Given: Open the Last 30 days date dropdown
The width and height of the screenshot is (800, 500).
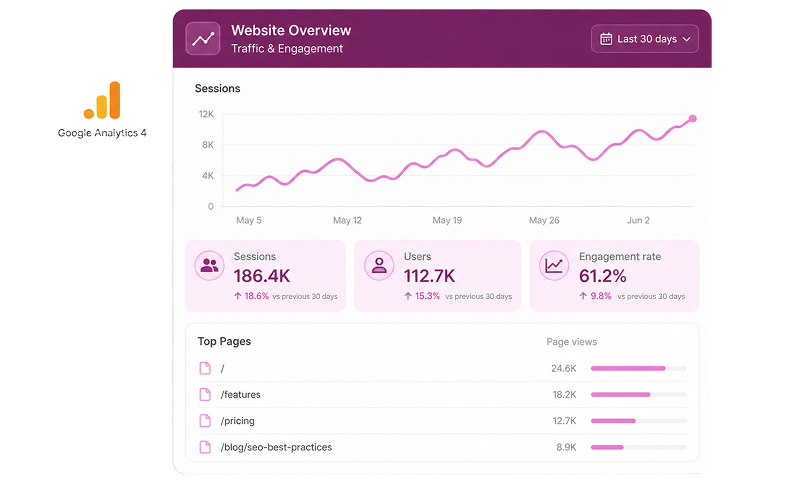Looking at the screenshot, I should (645, 39).
